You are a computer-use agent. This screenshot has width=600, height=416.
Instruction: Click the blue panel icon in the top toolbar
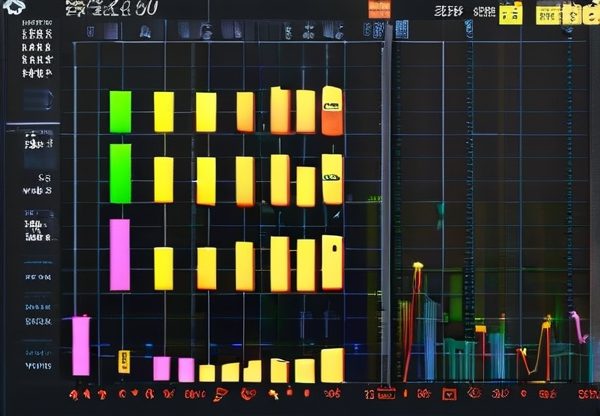point(374,31)
